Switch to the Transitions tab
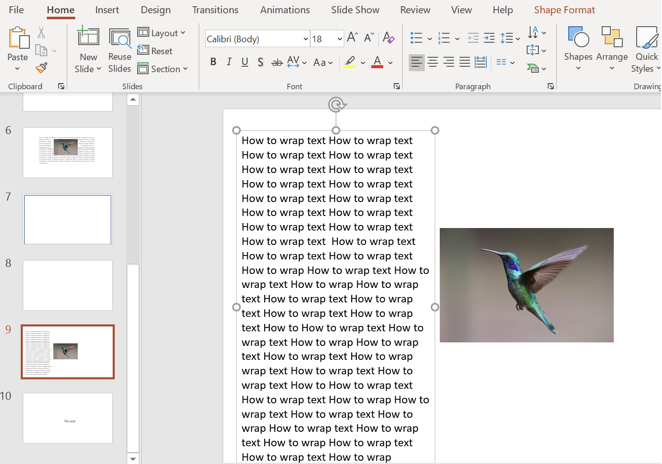 (215, 10)
